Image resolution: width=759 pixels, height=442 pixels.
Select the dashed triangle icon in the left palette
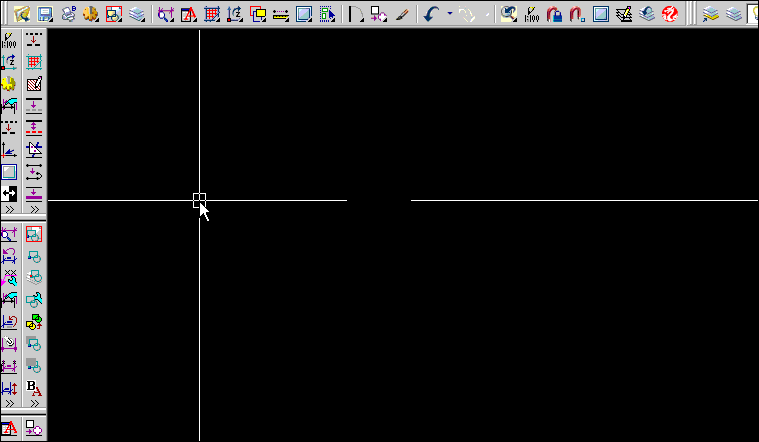click(x=34, y=150)
